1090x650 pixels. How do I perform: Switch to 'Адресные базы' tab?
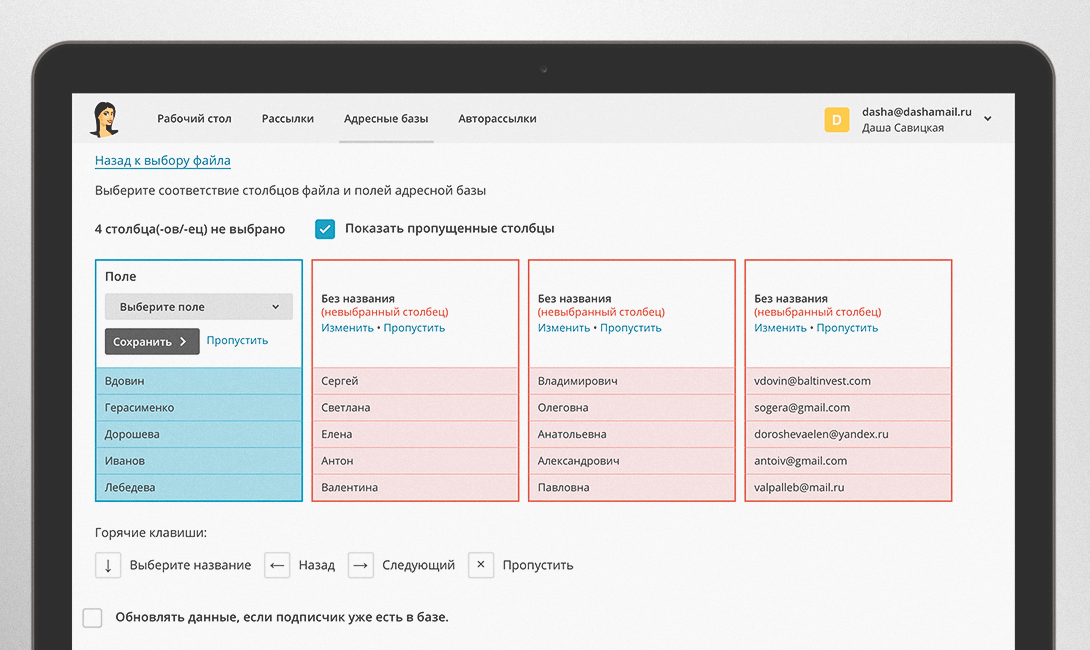tap(386, 119)
